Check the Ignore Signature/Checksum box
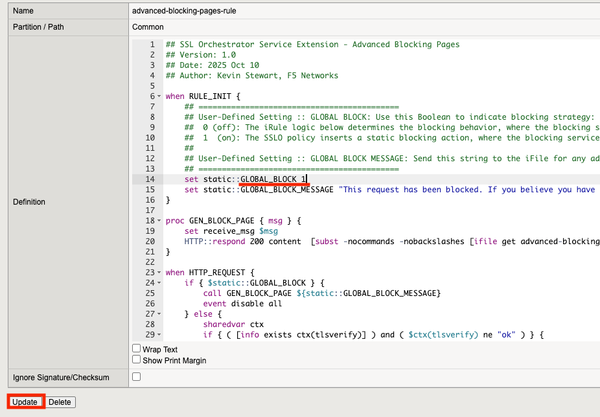Viewport: 600px width, 417px height. point(137,377)
